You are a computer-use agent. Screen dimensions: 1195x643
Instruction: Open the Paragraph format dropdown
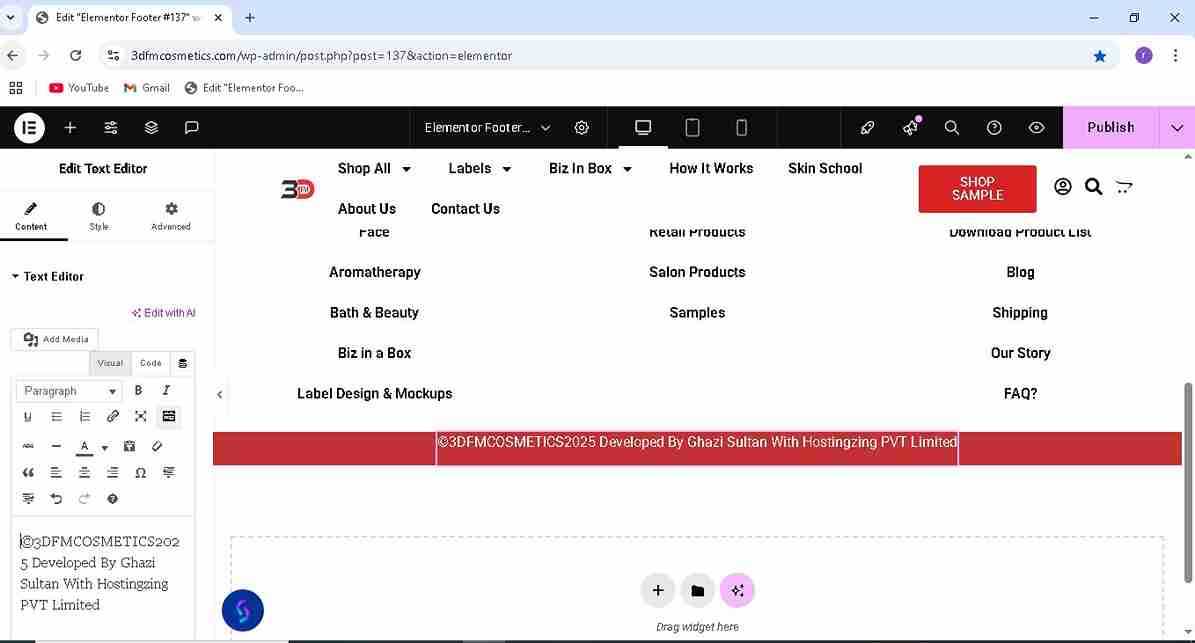point(69,391)
